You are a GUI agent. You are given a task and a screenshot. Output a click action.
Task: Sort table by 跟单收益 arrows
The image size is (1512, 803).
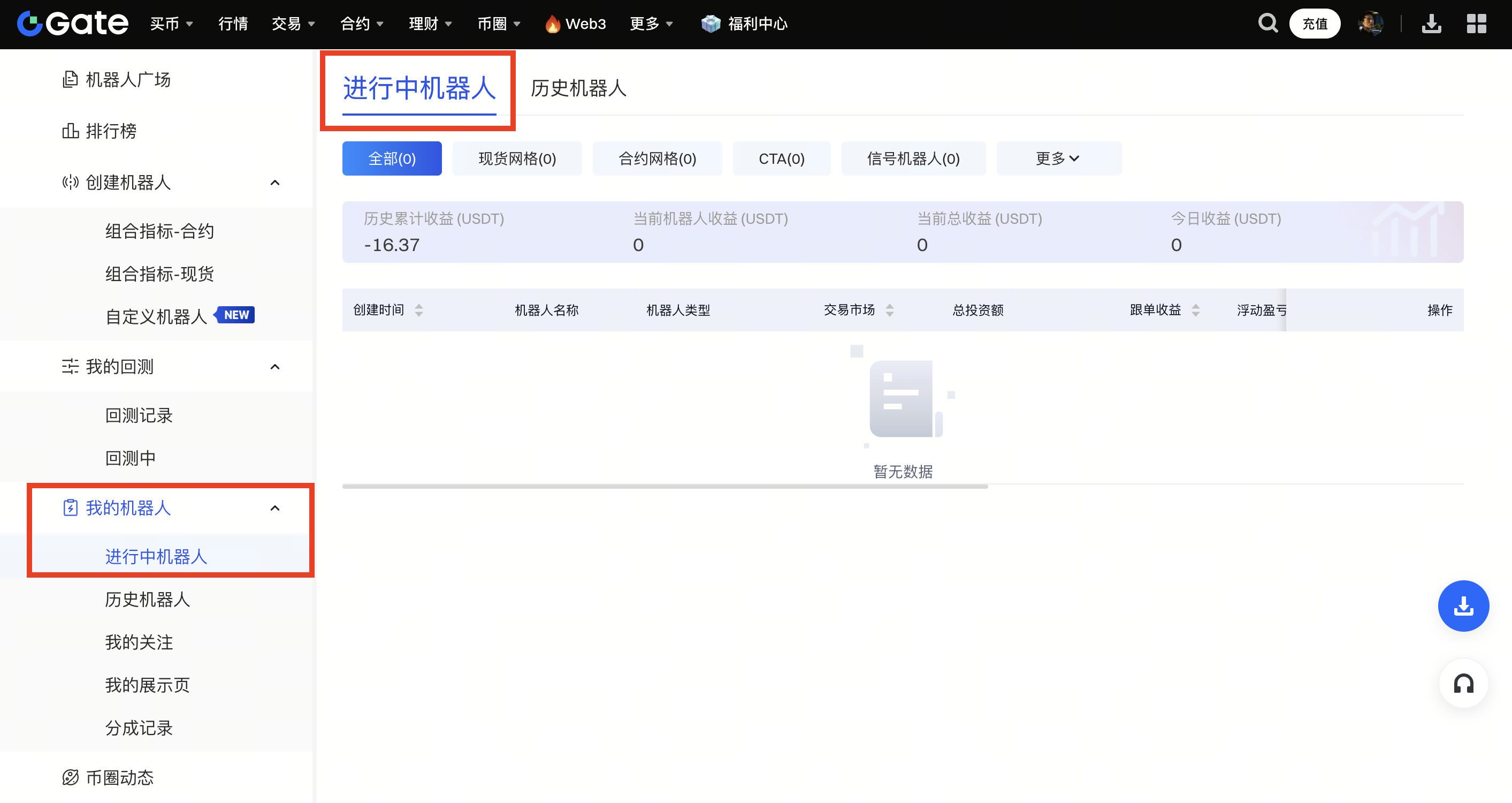(1196, 309)
